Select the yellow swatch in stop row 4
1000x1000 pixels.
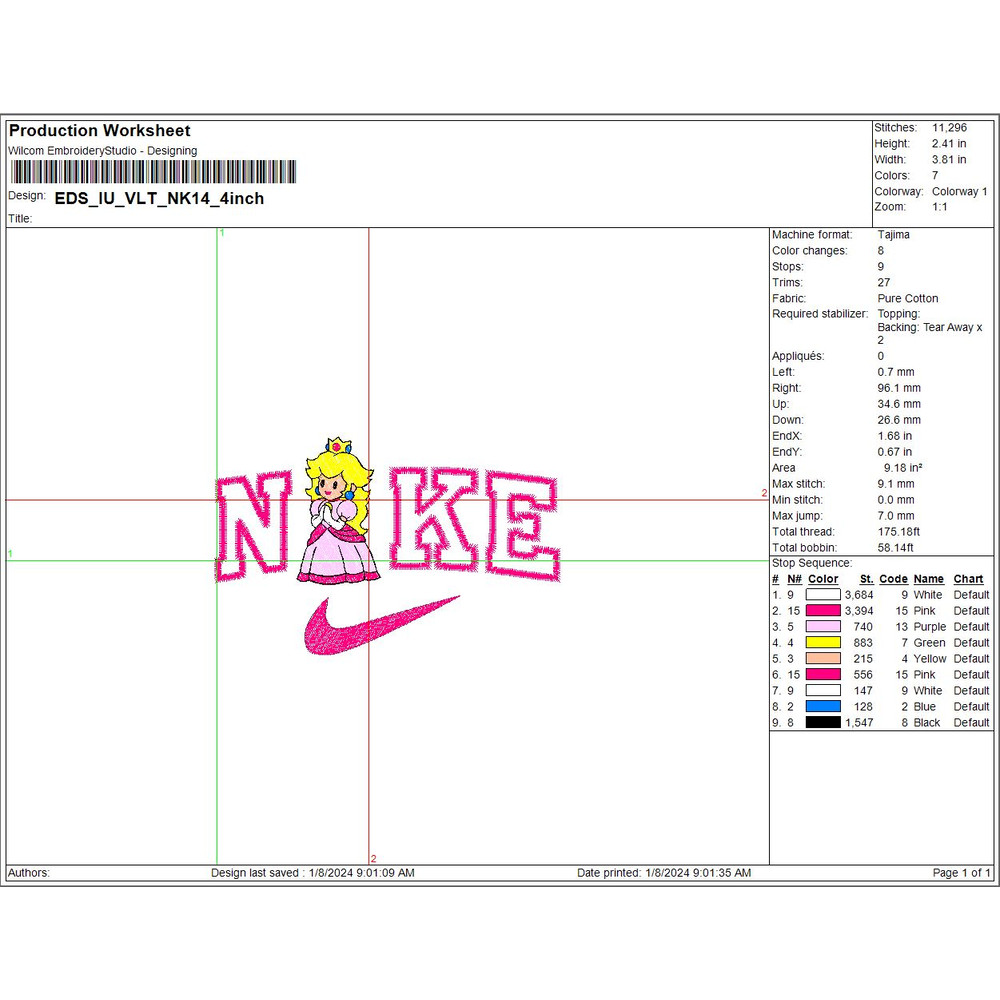[823, 643]
